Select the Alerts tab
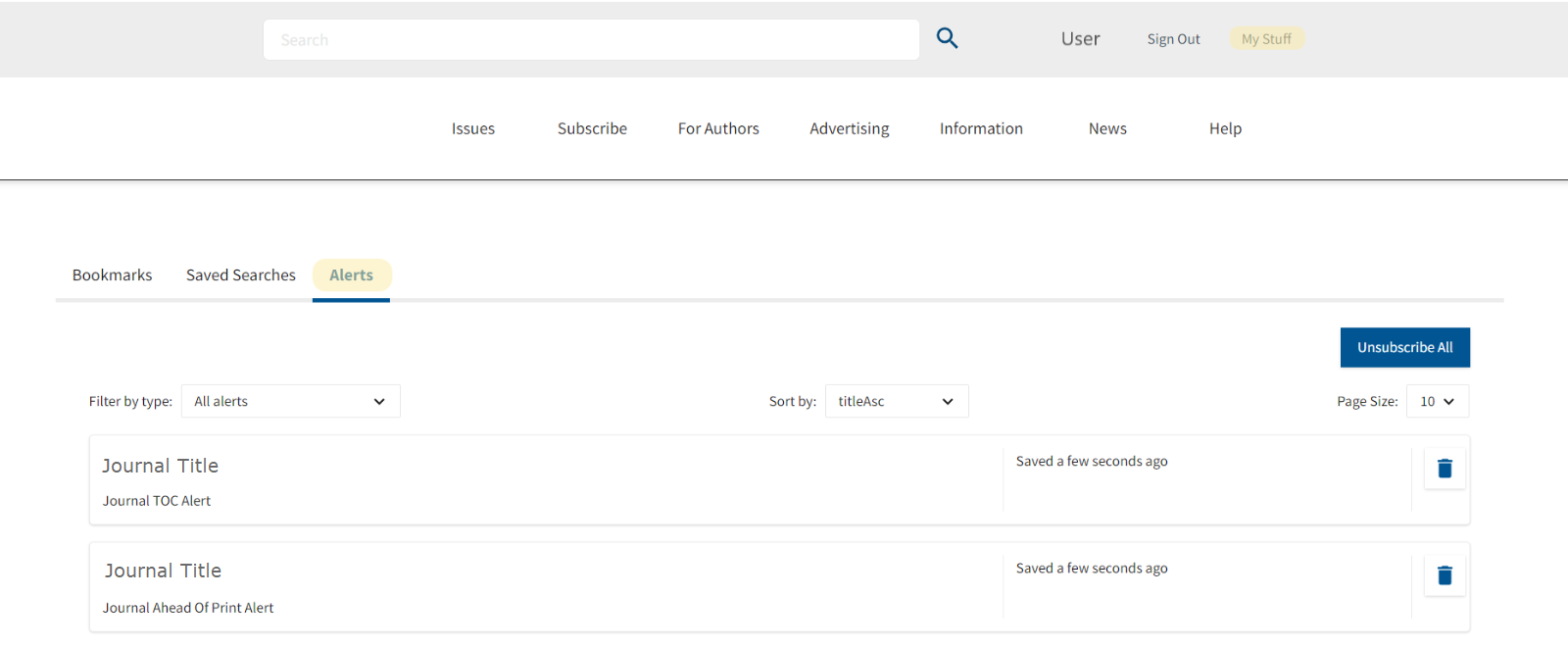Viewport: 1568px width, 647px height. coord(351,275)
